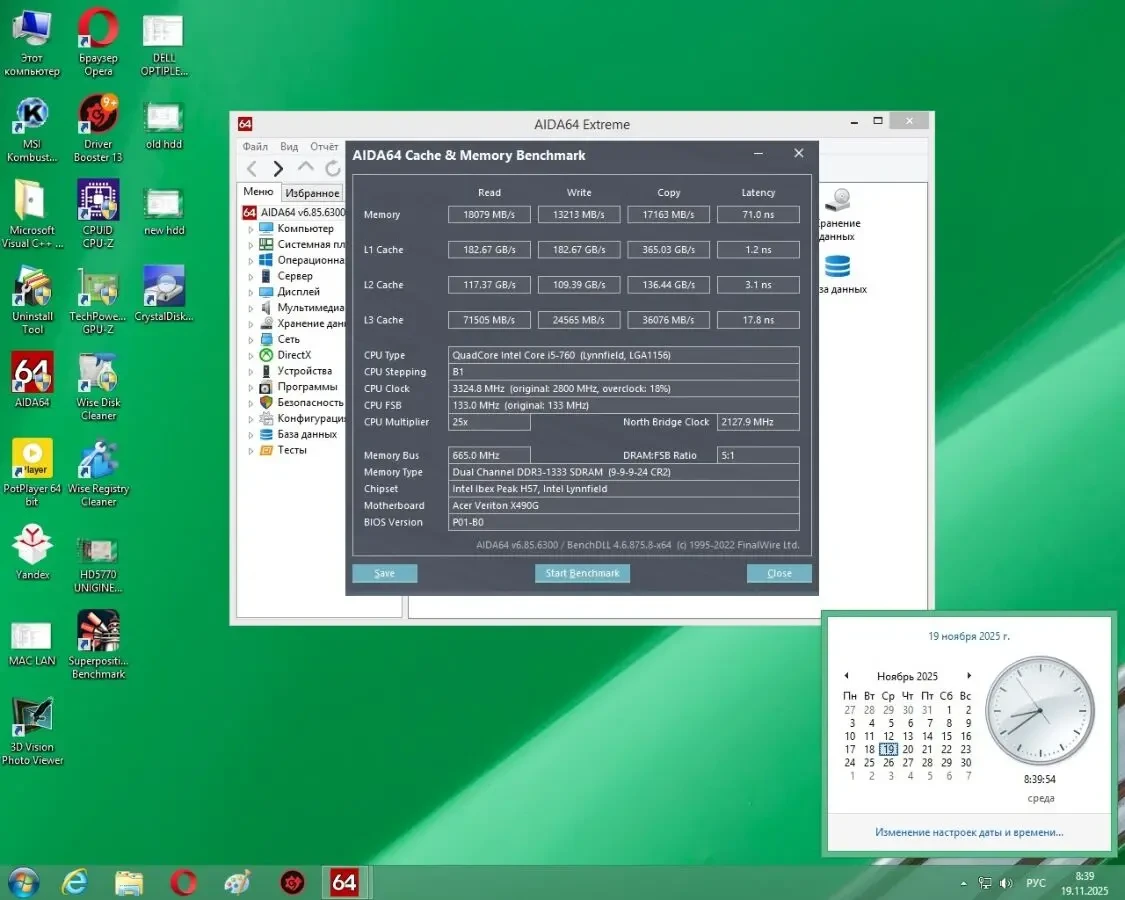Open the Файл menu in AIDA64
Image resolution: width=1125 pixels, height=900 pixels.
[255, 146]
